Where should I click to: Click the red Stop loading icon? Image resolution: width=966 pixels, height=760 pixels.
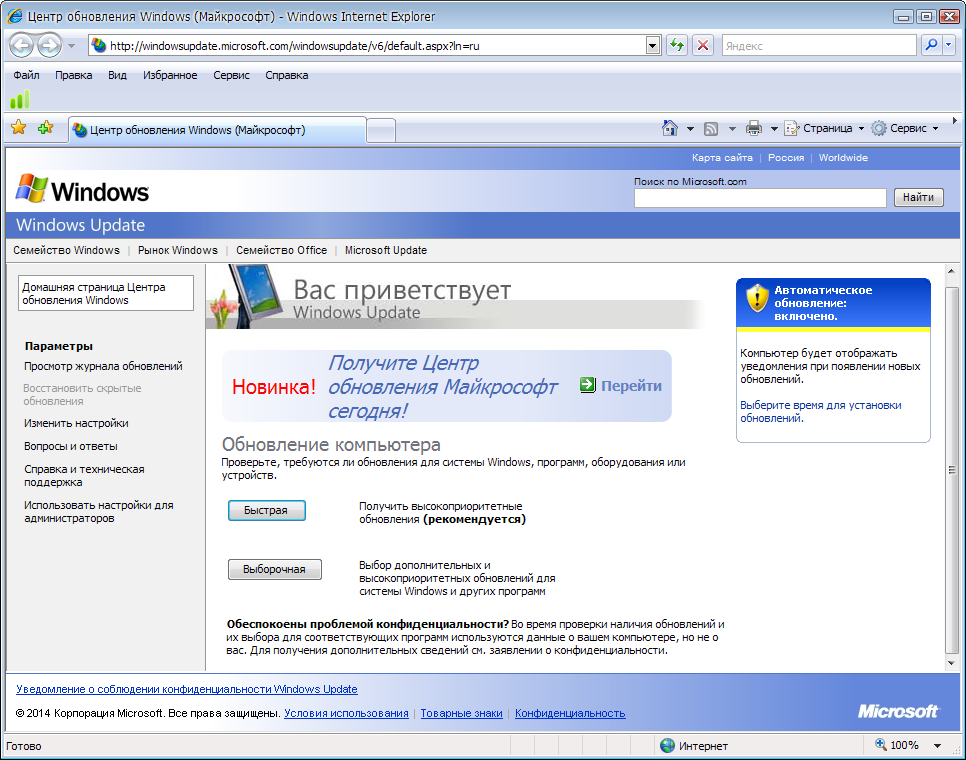tap(703, 45)
